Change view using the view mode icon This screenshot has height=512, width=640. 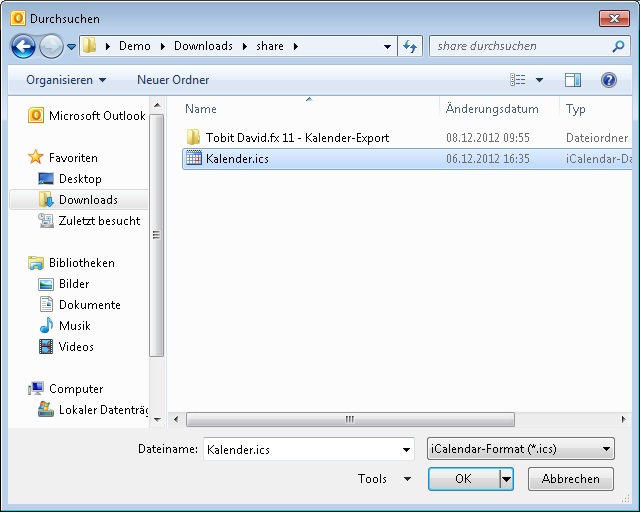click(x=518, y=80)
